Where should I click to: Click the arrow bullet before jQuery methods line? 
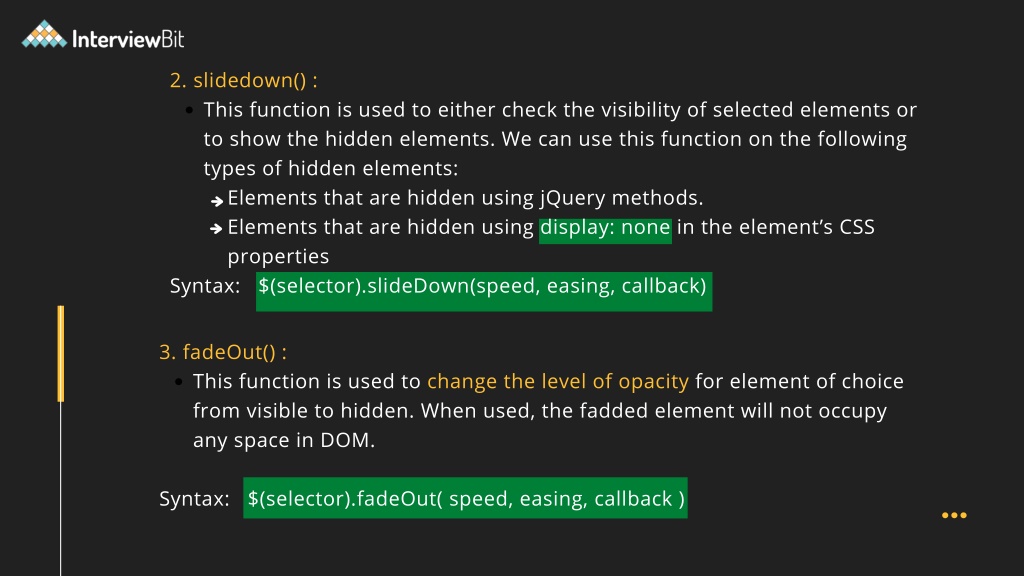217,201
